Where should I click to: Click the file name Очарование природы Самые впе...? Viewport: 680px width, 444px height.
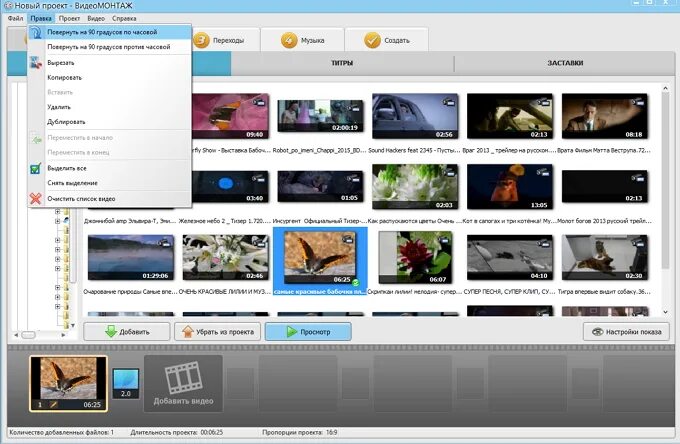pos(129,292)
